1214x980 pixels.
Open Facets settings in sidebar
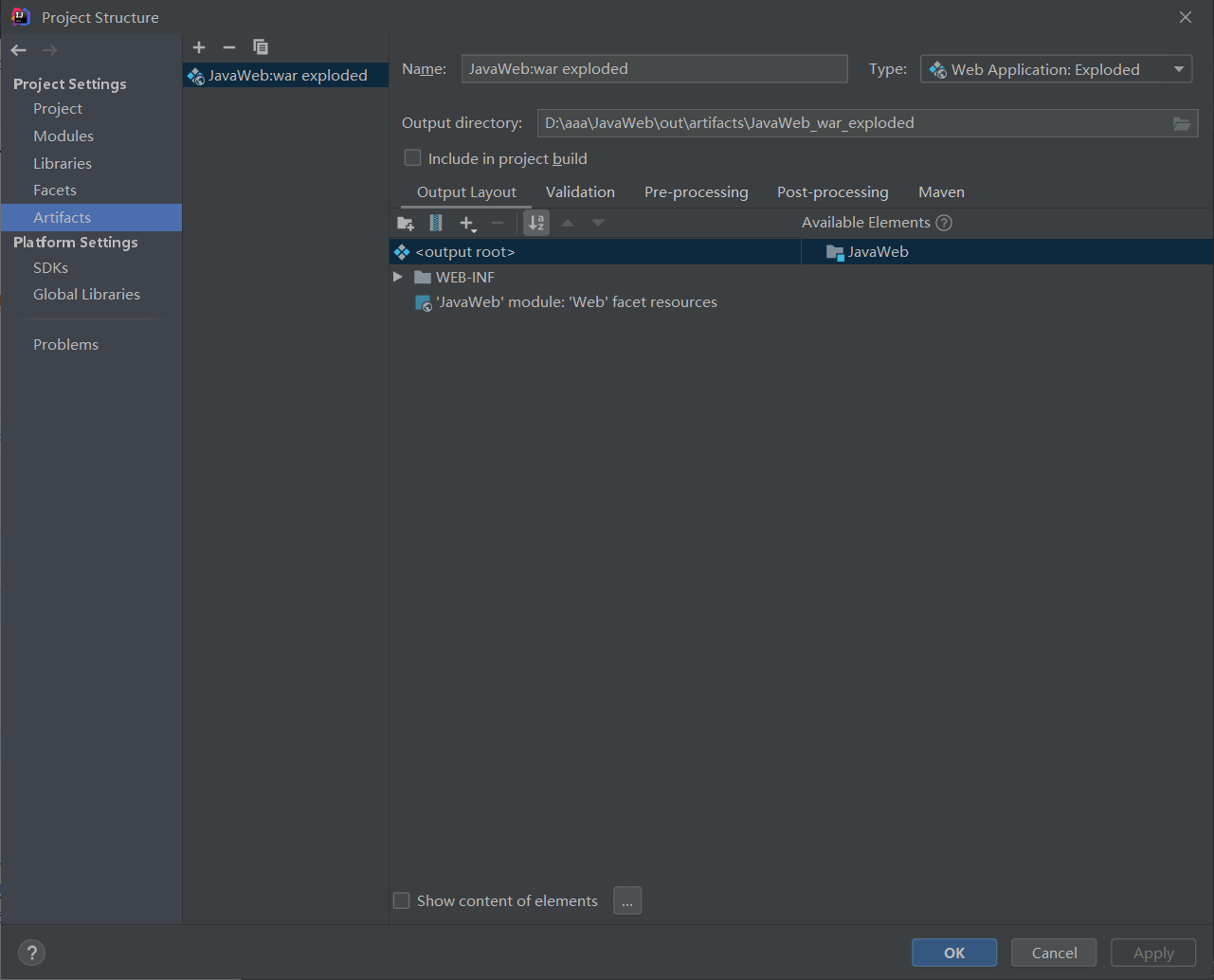click(x=55, y=191)
